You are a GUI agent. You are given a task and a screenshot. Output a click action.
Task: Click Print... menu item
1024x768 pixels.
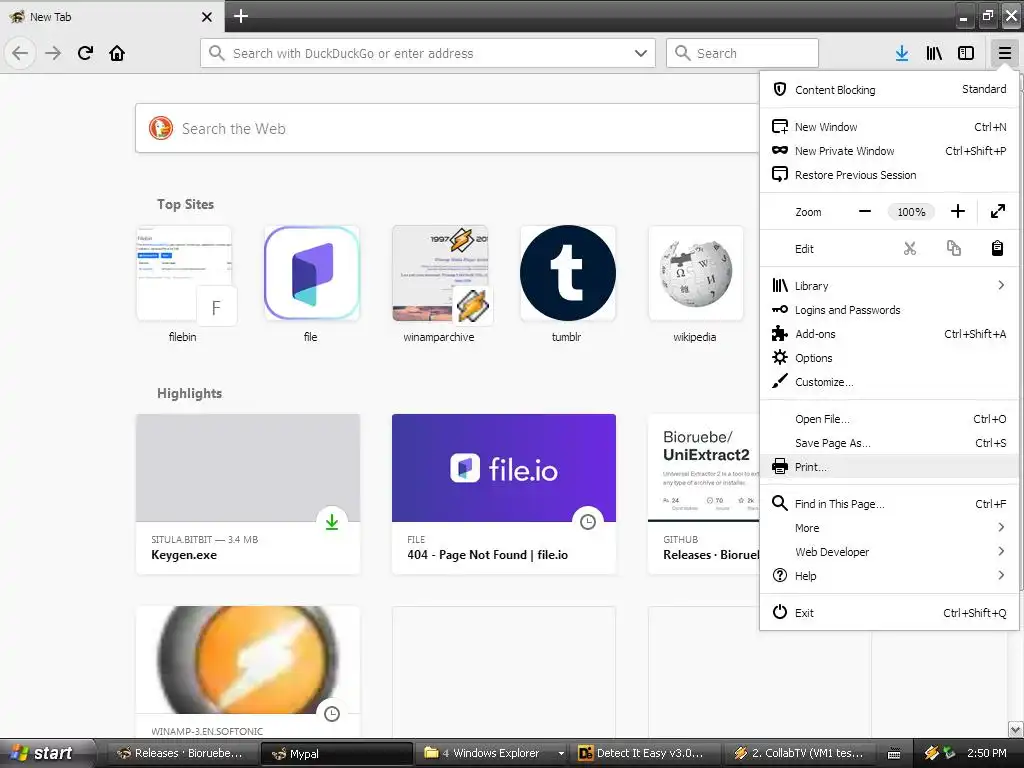click(889, 467)
